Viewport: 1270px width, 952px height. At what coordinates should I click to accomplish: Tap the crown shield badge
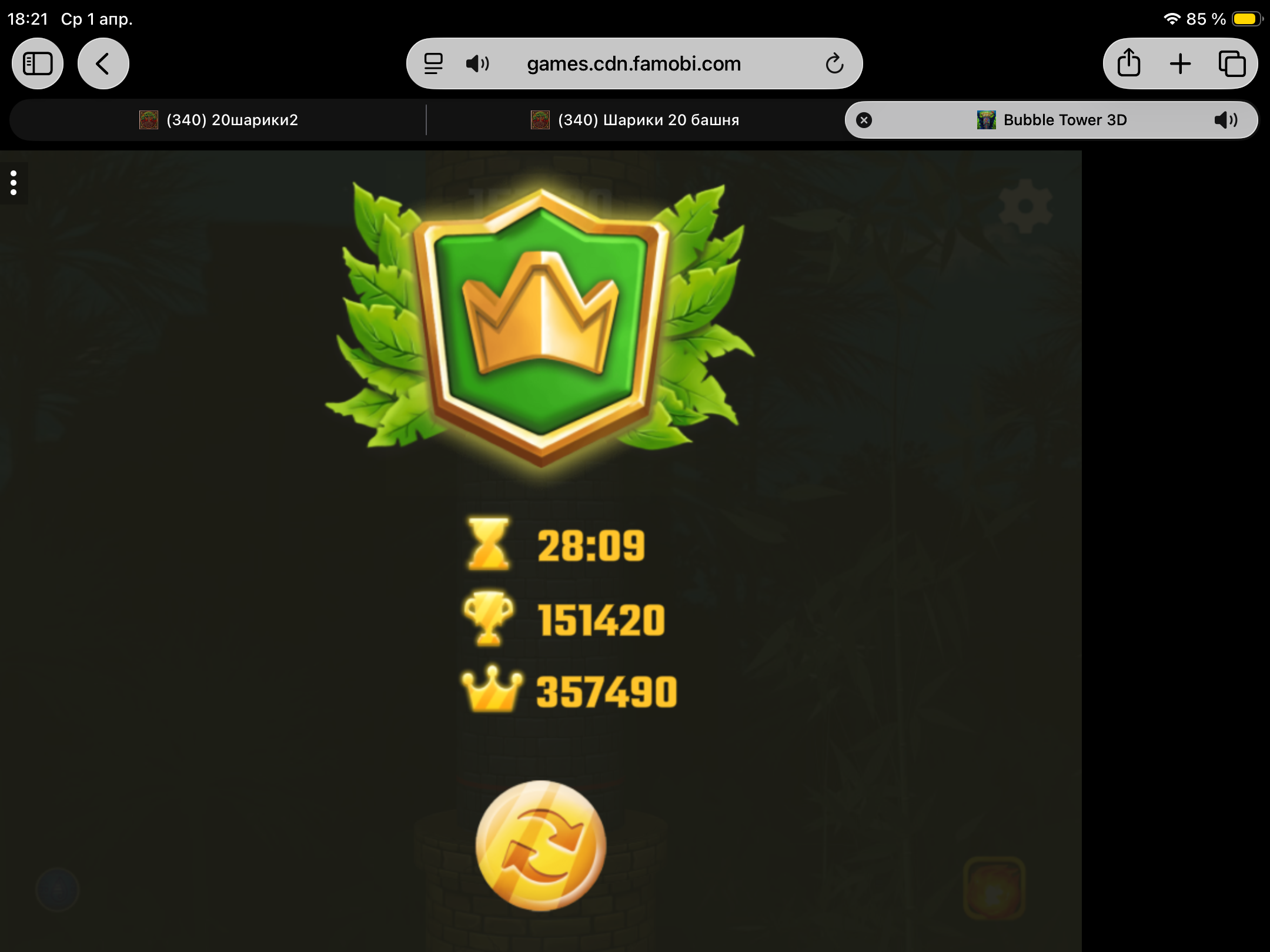pyautogui.click(x=540, y=327)
